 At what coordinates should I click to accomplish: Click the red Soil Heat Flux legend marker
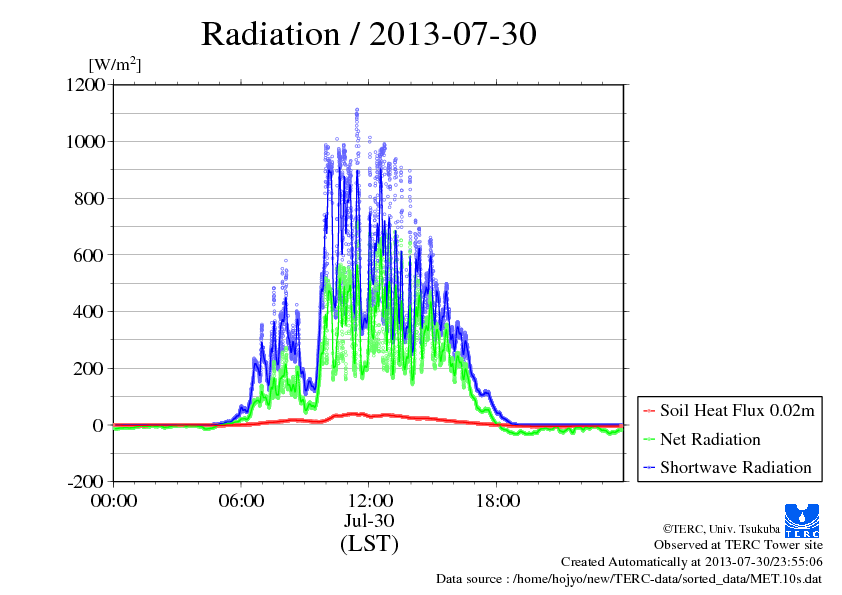(648, 411)
